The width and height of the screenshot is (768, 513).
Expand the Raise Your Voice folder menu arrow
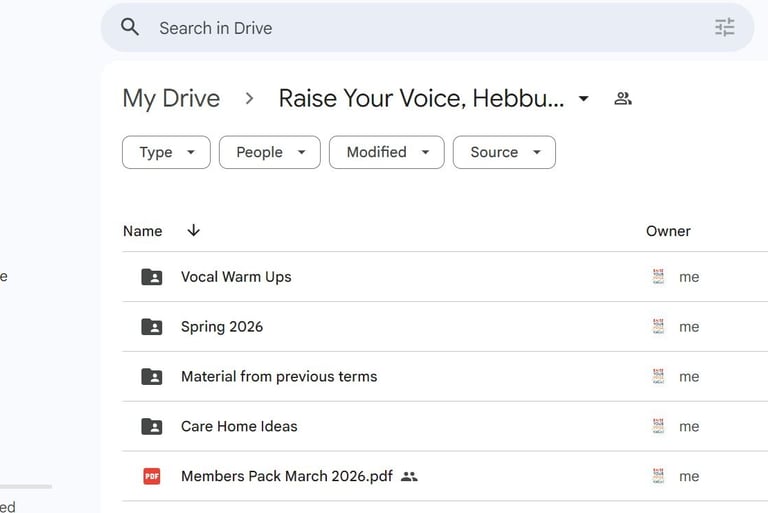pos(583,98)
